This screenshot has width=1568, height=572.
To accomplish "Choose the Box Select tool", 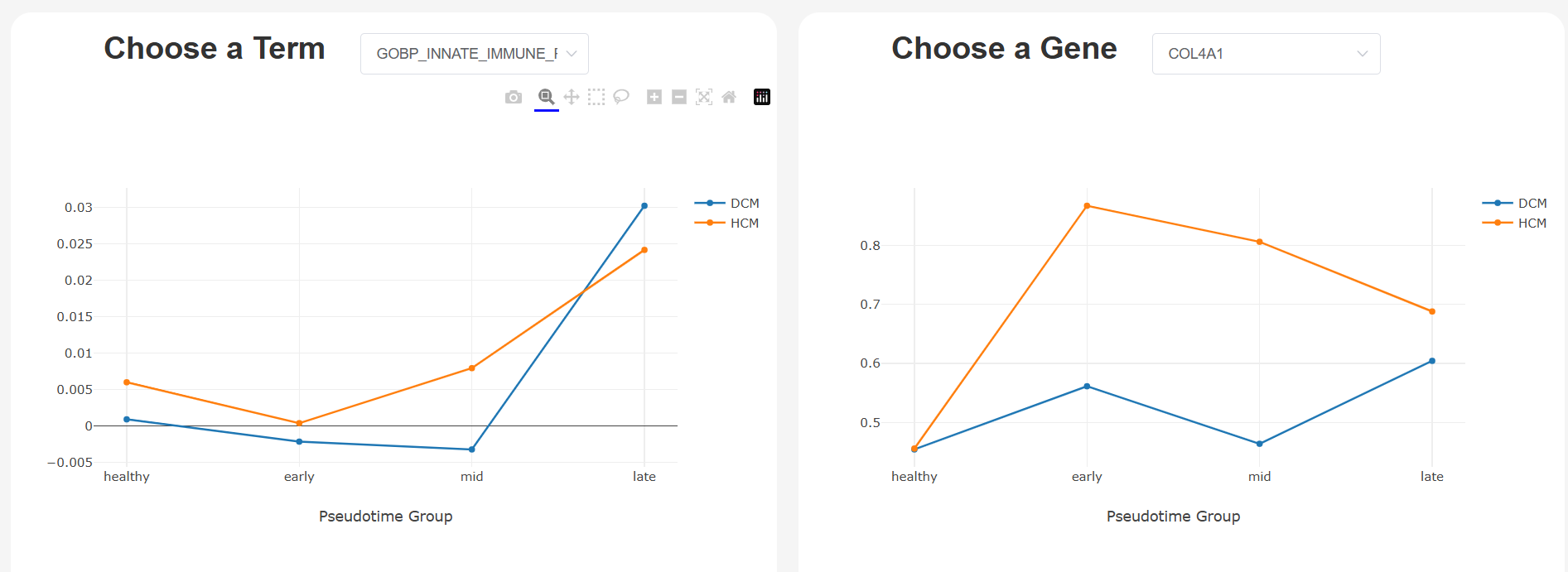I will [596, 98].
